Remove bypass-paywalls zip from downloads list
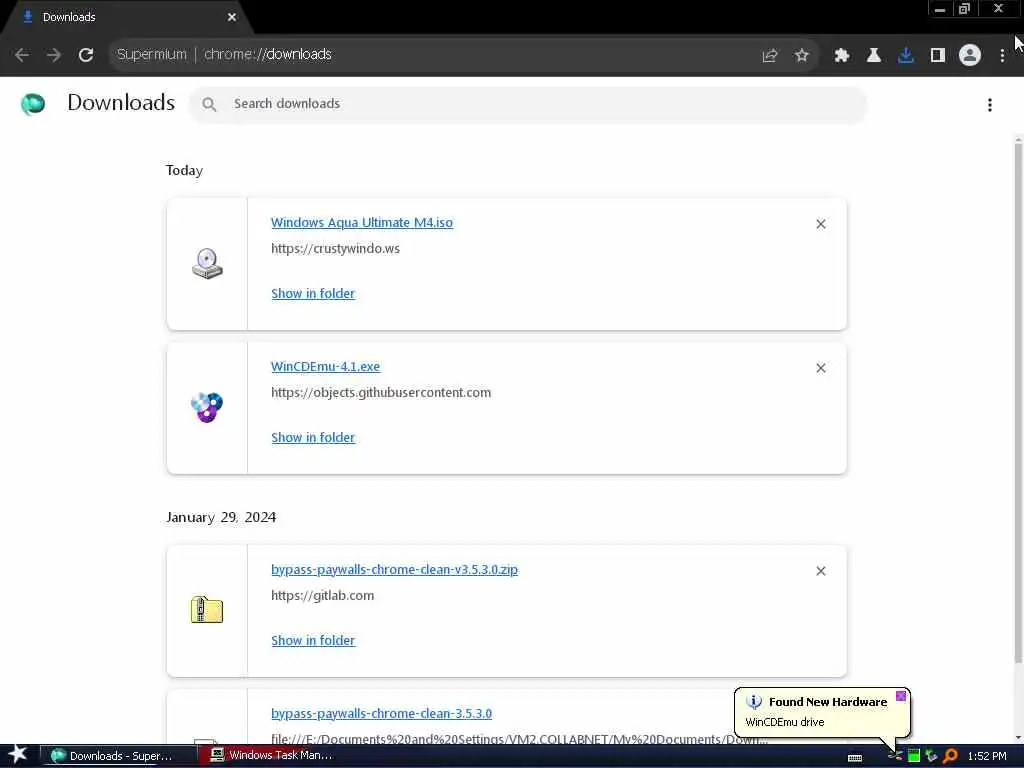1024x768 pixels. tap(821, 571)
